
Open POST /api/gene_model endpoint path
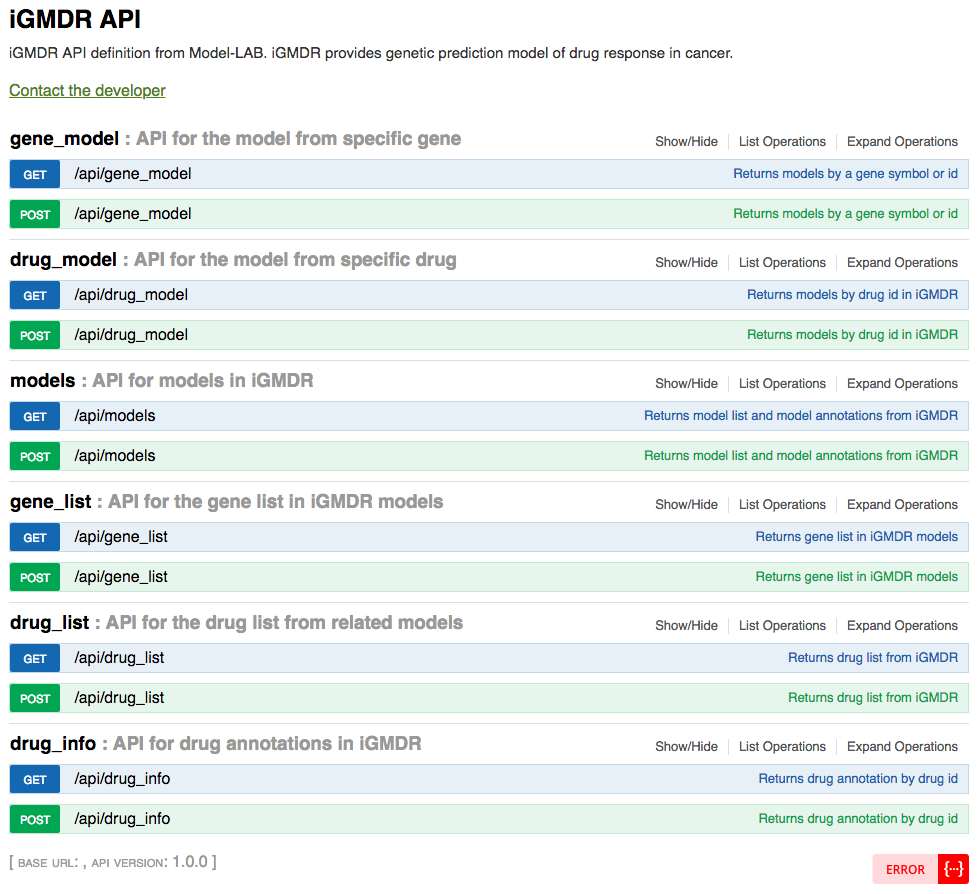(133, 214)
